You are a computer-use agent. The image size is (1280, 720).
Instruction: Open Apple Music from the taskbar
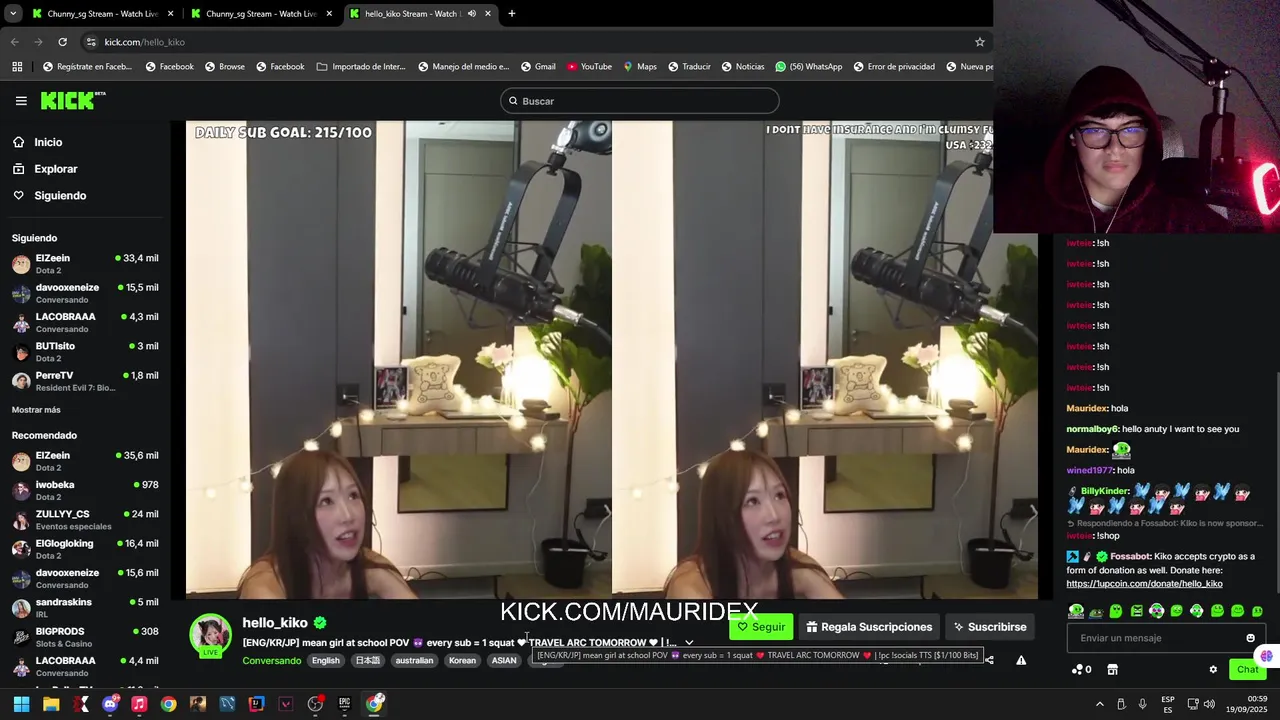pos(139,704)
